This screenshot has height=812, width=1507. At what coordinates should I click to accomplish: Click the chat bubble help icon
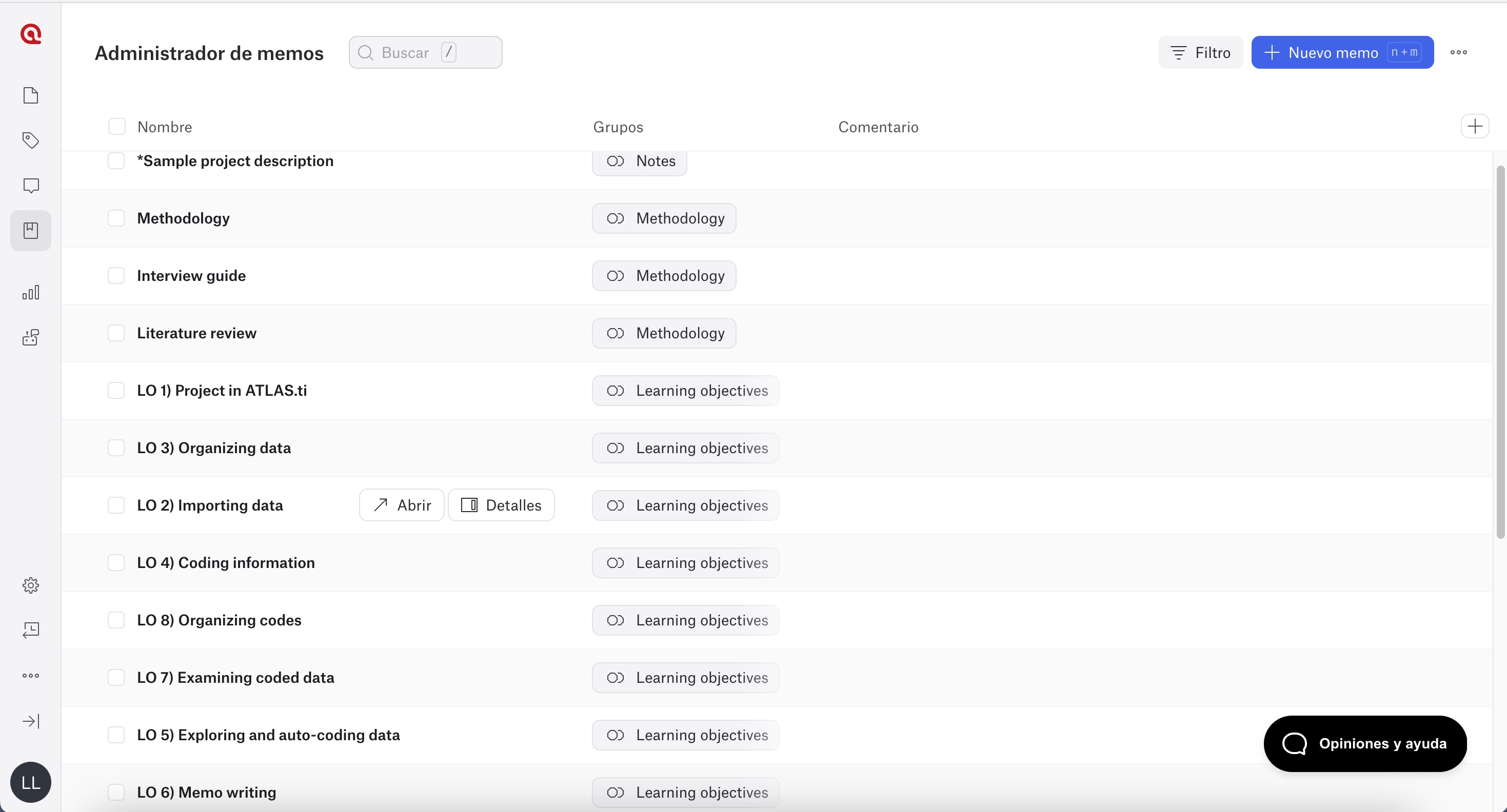pos(1294,744)
